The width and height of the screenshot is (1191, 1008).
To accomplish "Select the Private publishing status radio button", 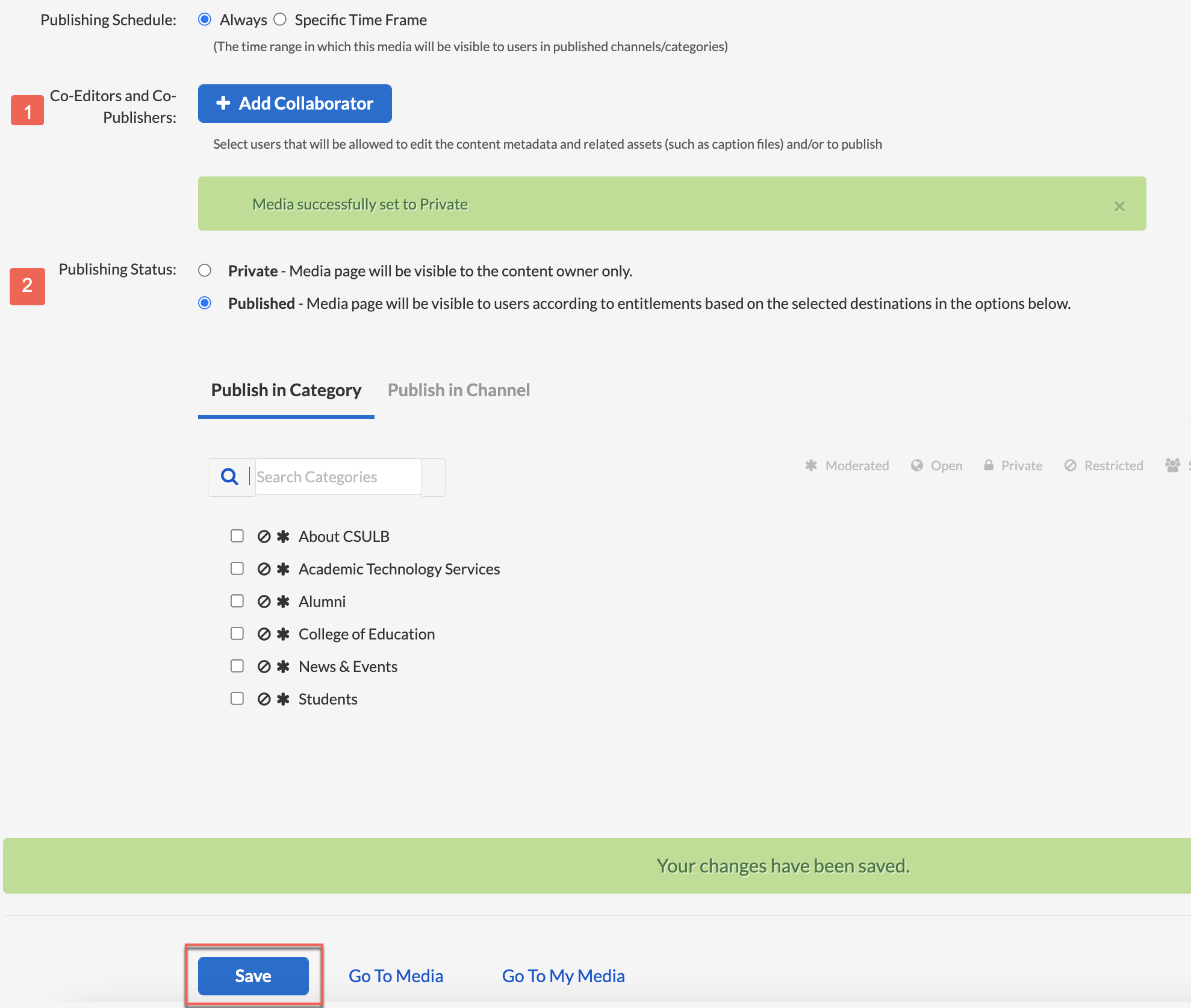I will click(x=204, y=270).
